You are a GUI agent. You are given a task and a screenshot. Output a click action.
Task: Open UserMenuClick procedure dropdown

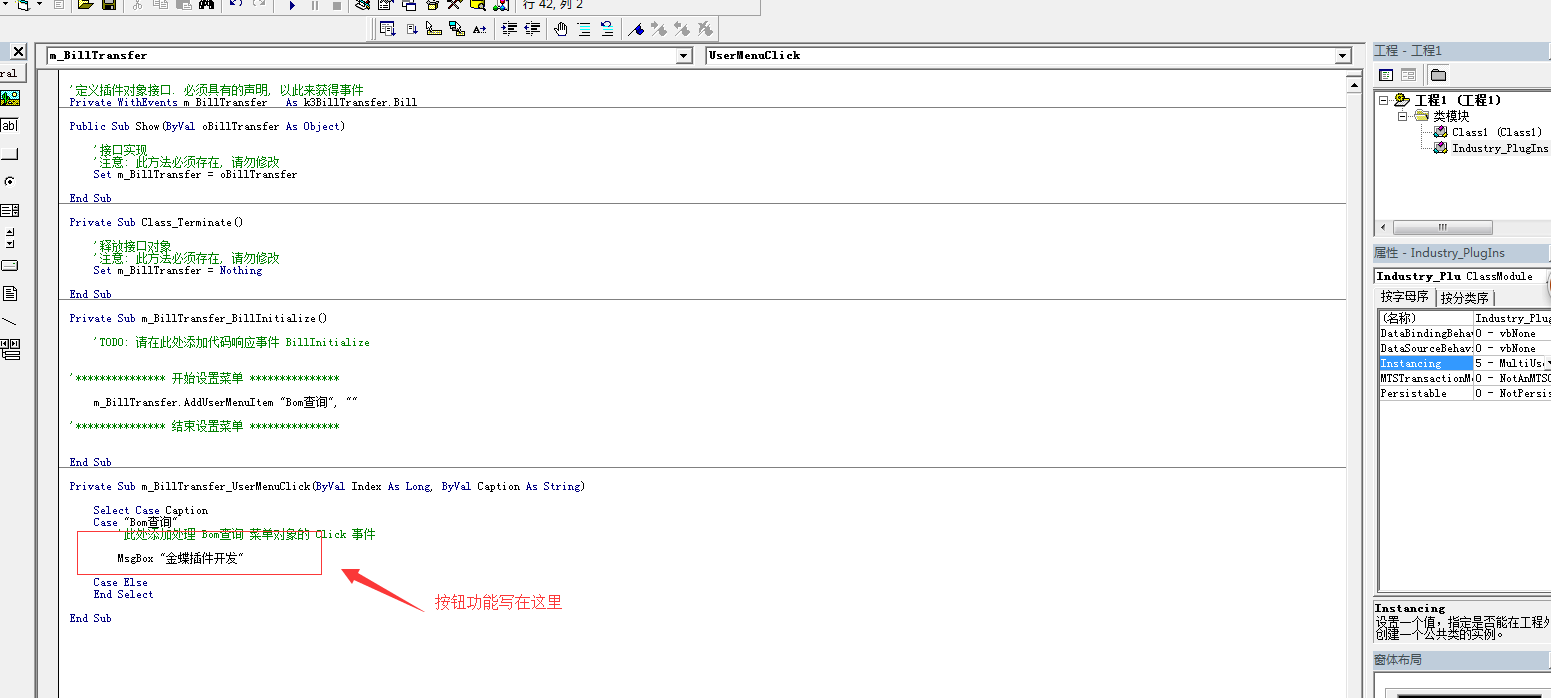click(x=1342, y=56)
